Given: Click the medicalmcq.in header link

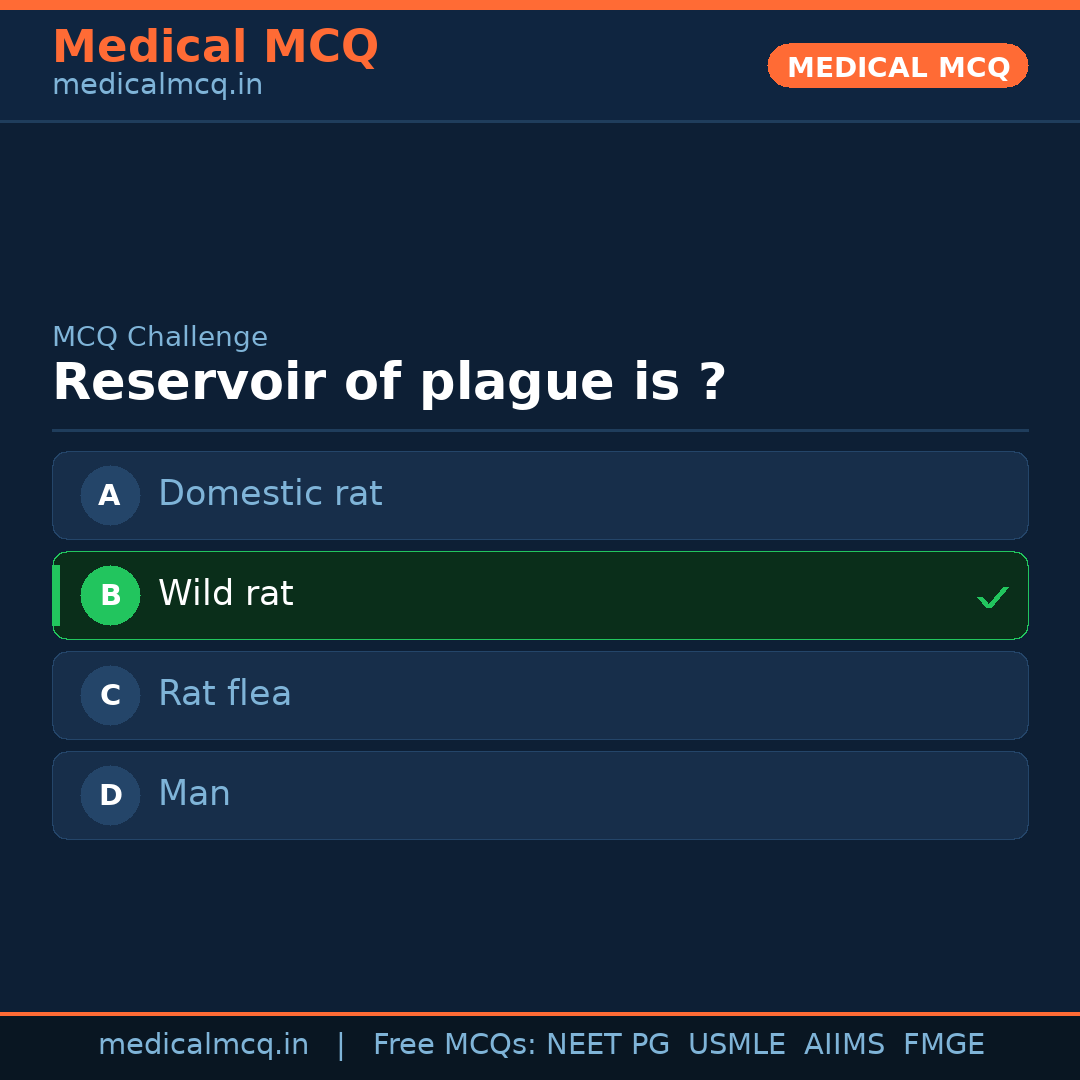Looking at the screenshot, I should [157, 85].
